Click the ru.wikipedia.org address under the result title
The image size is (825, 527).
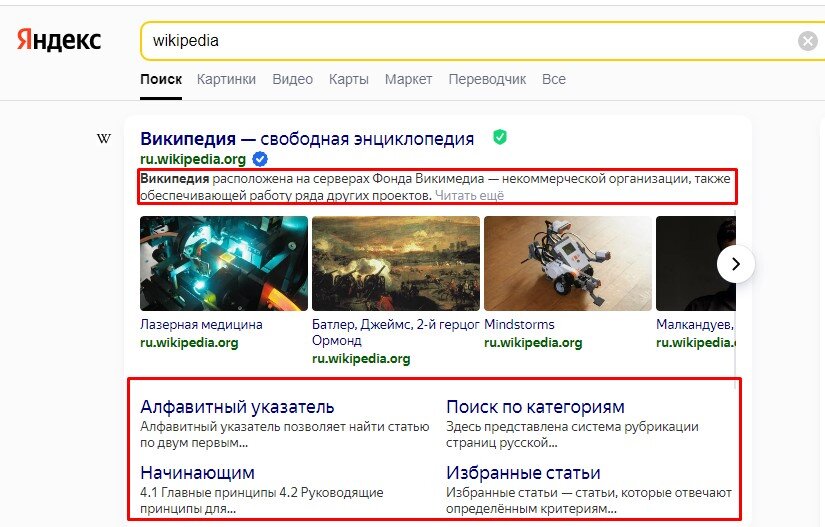click(193, 159)
